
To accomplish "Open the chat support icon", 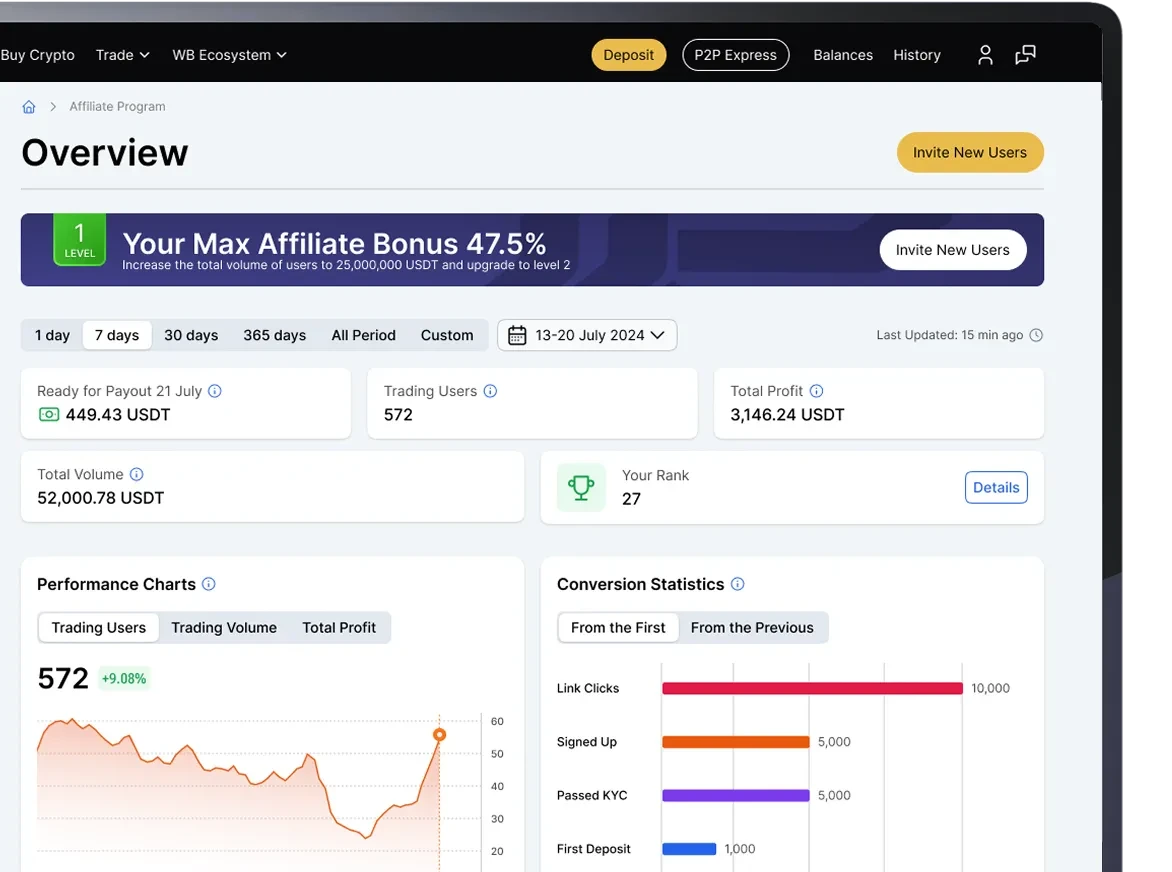I will [x=1026, y=55].
